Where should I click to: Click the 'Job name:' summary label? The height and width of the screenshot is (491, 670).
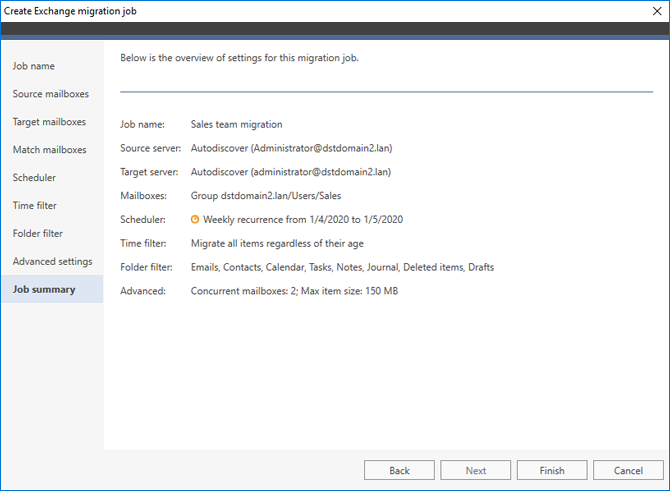coord(142,124)
